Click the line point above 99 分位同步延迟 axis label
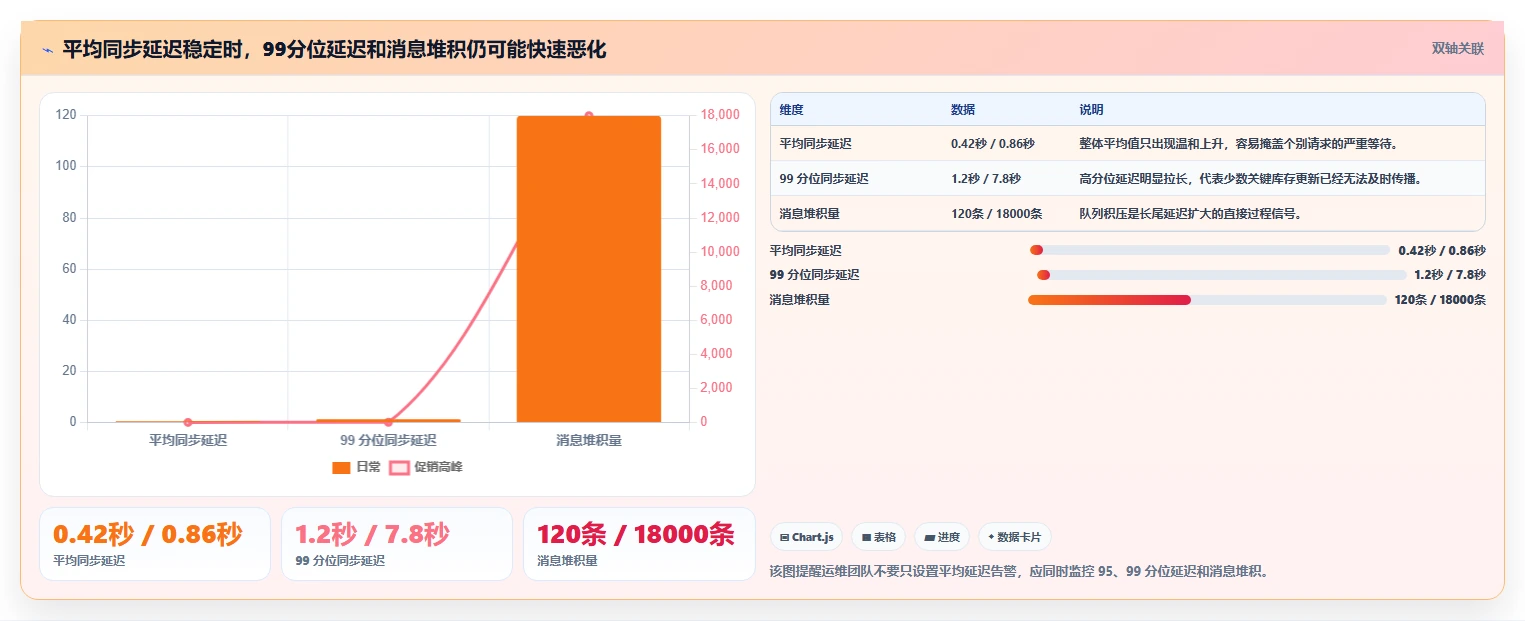Screen dimensions: 1525x621 (x=388, y=422)
